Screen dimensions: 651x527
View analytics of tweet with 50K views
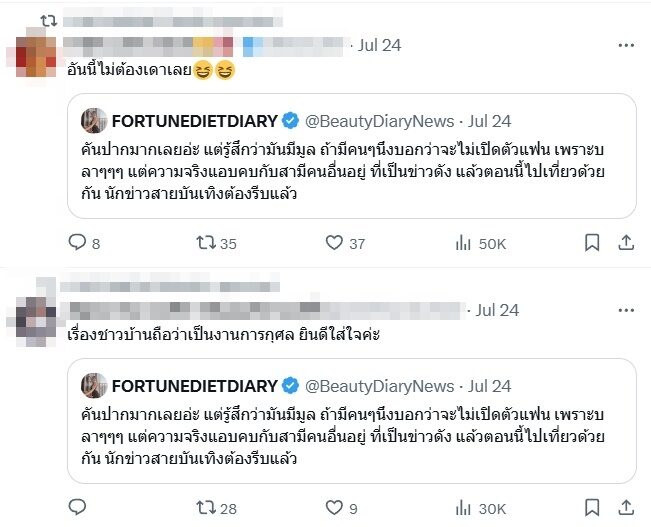pos(464,242)
